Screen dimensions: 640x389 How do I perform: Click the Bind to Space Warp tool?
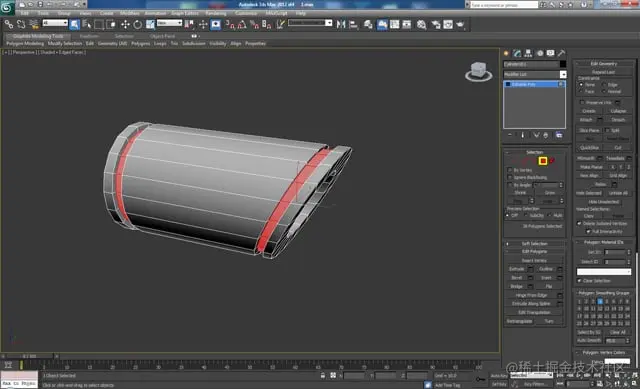(34, 24)
